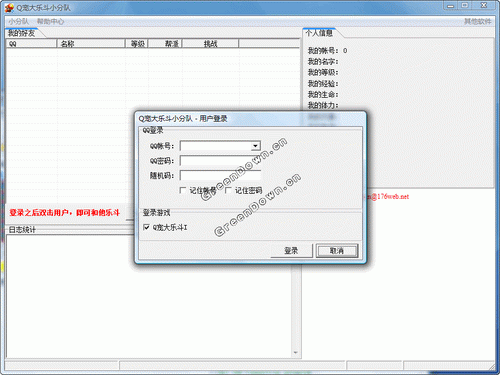
Task: Focus the 随机码 input field
Action: pyautogui.click(x=220, y=175)
